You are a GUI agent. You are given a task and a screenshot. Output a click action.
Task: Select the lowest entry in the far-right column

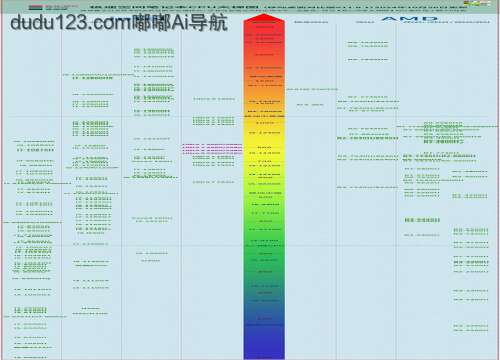[x=470, y=328]
